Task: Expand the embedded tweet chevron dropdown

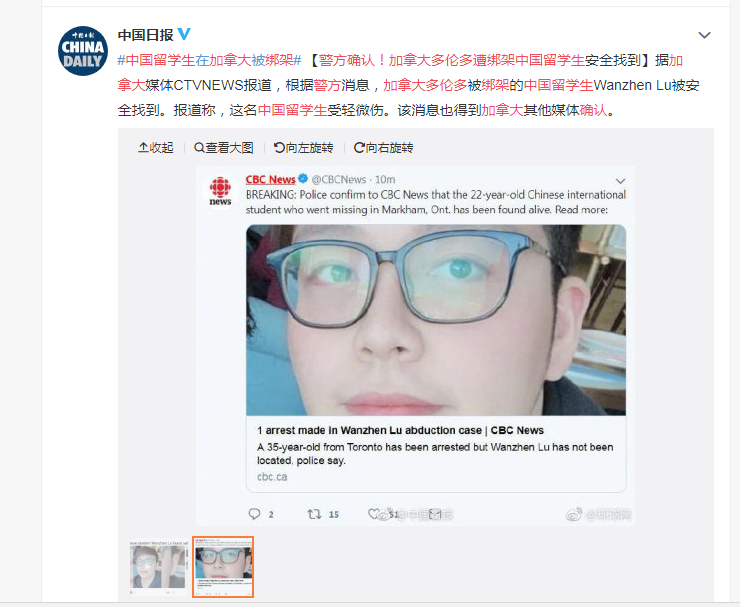Action: (620, 181)
